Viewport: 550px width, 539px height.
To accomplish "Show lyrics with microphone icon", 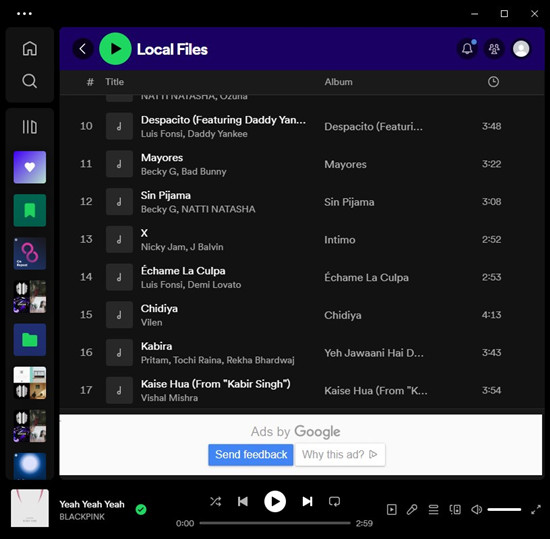I will click(x=412, y=510).
